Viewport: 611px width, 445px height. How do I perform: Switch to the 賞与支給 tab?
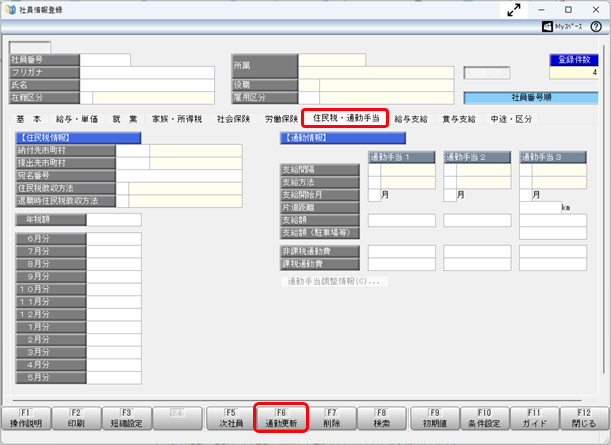459,119
